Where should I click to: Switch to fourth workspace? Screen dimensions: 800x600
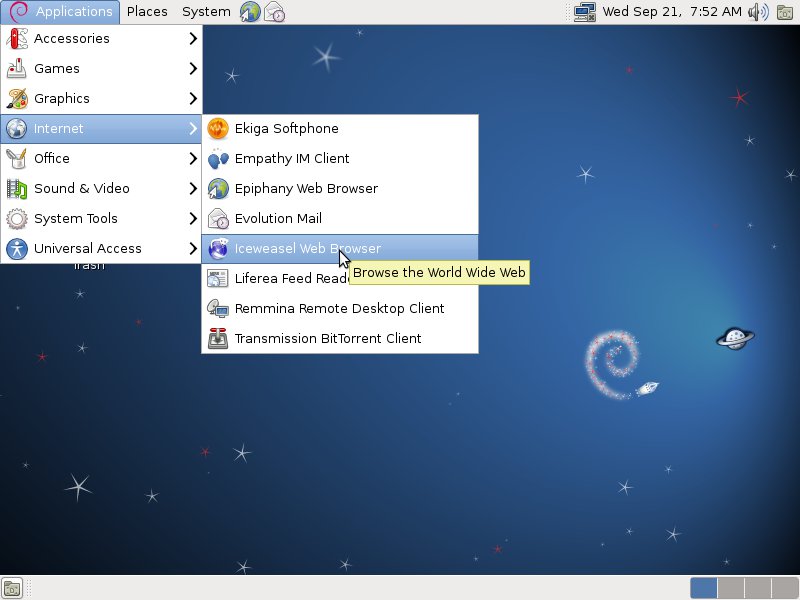click(785, 588)
